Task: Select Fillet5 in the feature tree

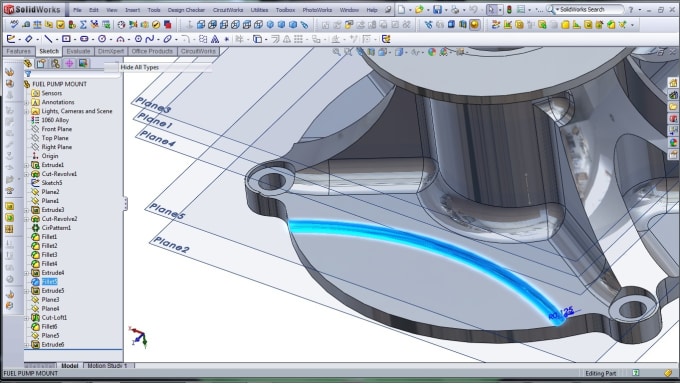Action: [x=49, y=282]
